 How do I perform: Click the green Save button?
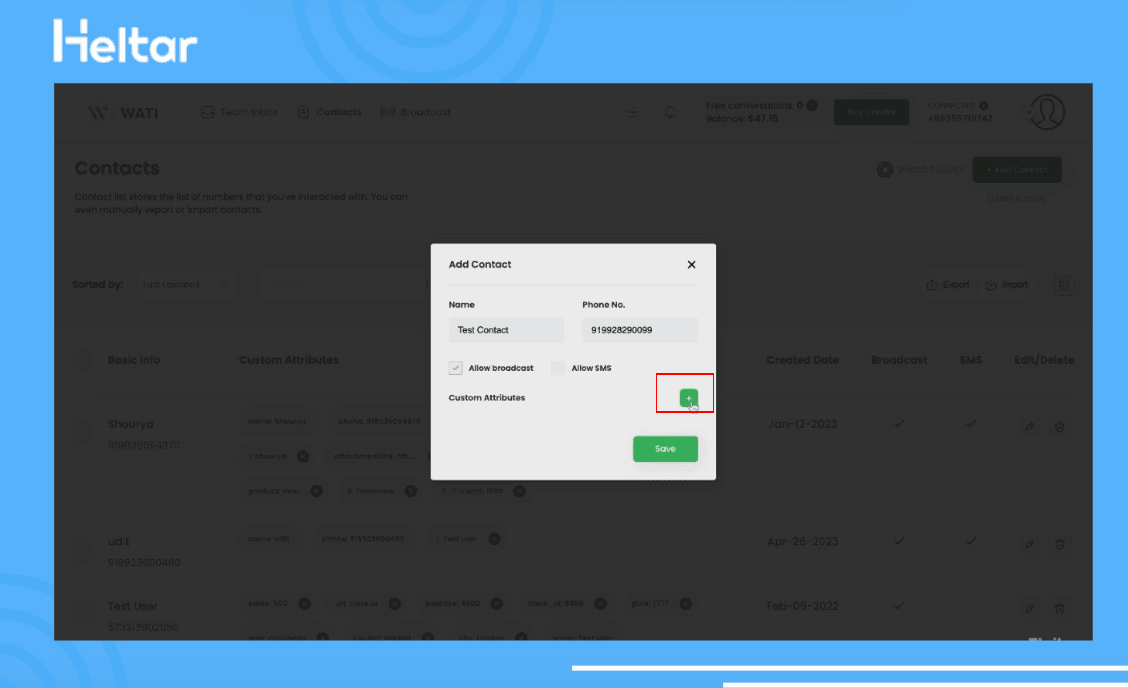click(x=665, y=449)
